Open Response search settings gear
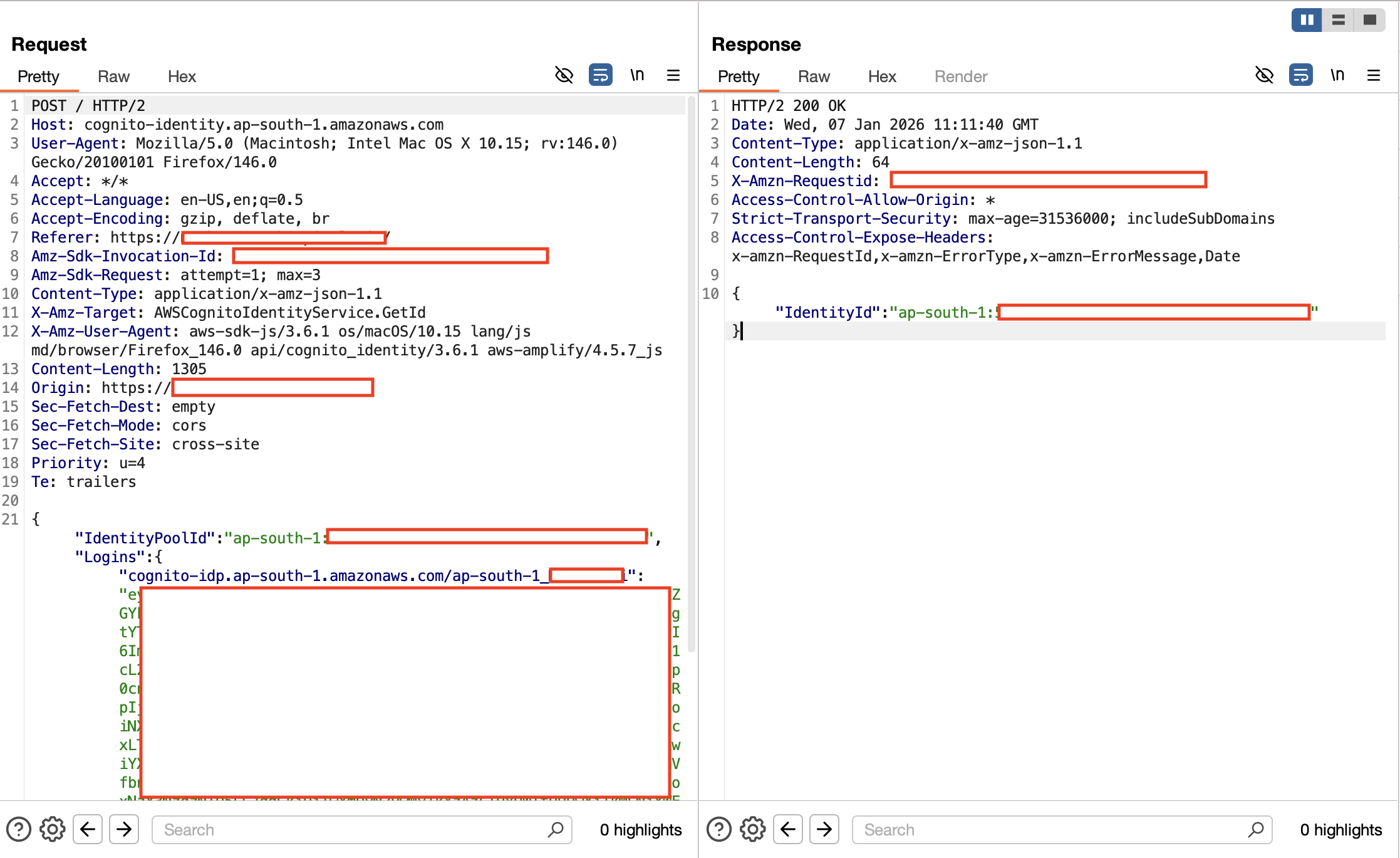The height and width of the screenshot is (858, 1400). click(753, 829)
